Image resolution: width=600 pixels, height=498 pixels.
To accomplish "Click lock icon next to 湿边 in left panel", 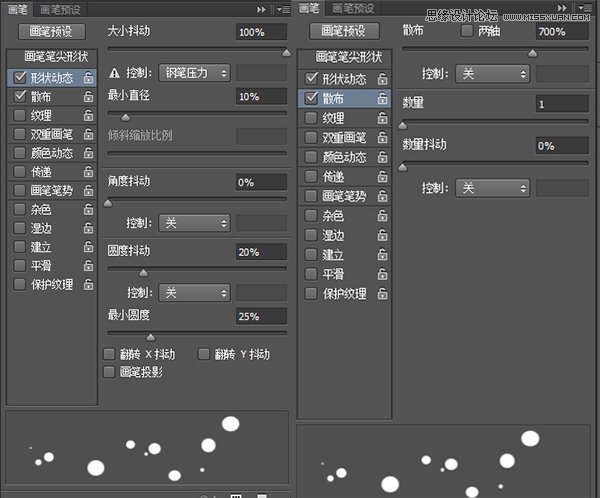I will (88, 228).
